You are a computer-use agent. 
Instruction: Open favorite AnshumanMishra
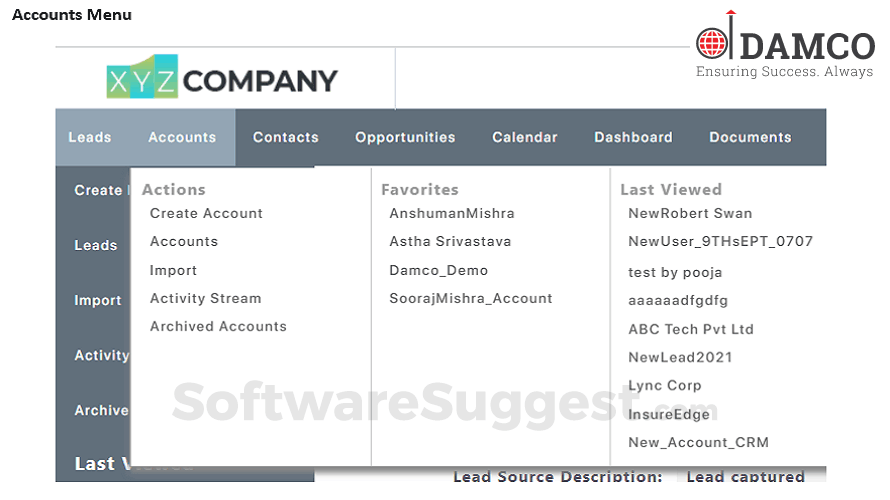[x=452, y=213]
